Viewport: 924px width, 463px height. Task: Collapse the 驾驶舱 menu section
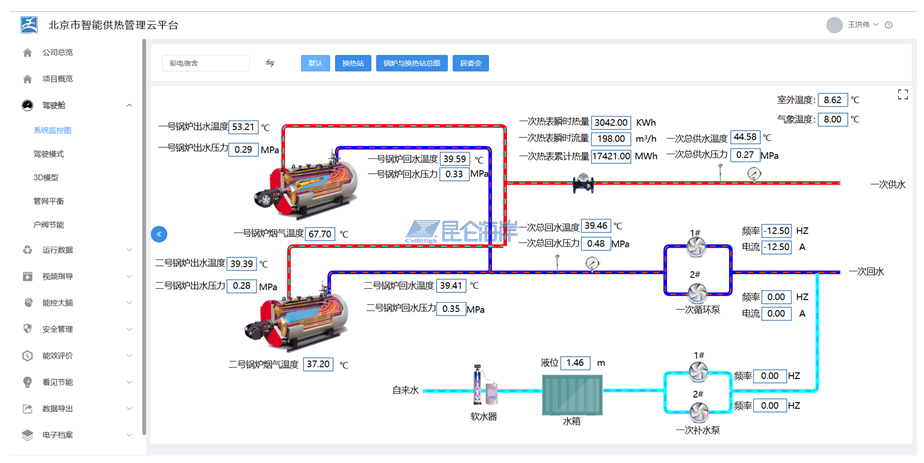(129, 105)
